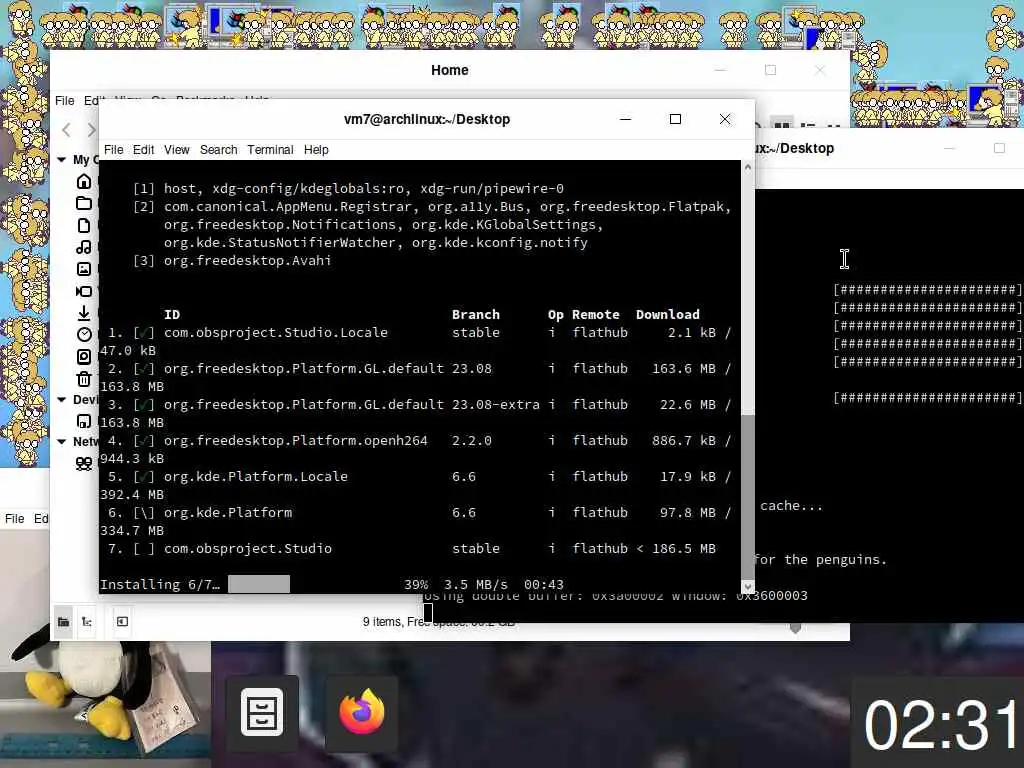Launch file manager from bottom dock
1024x768 pixels.
pos(262,712)
